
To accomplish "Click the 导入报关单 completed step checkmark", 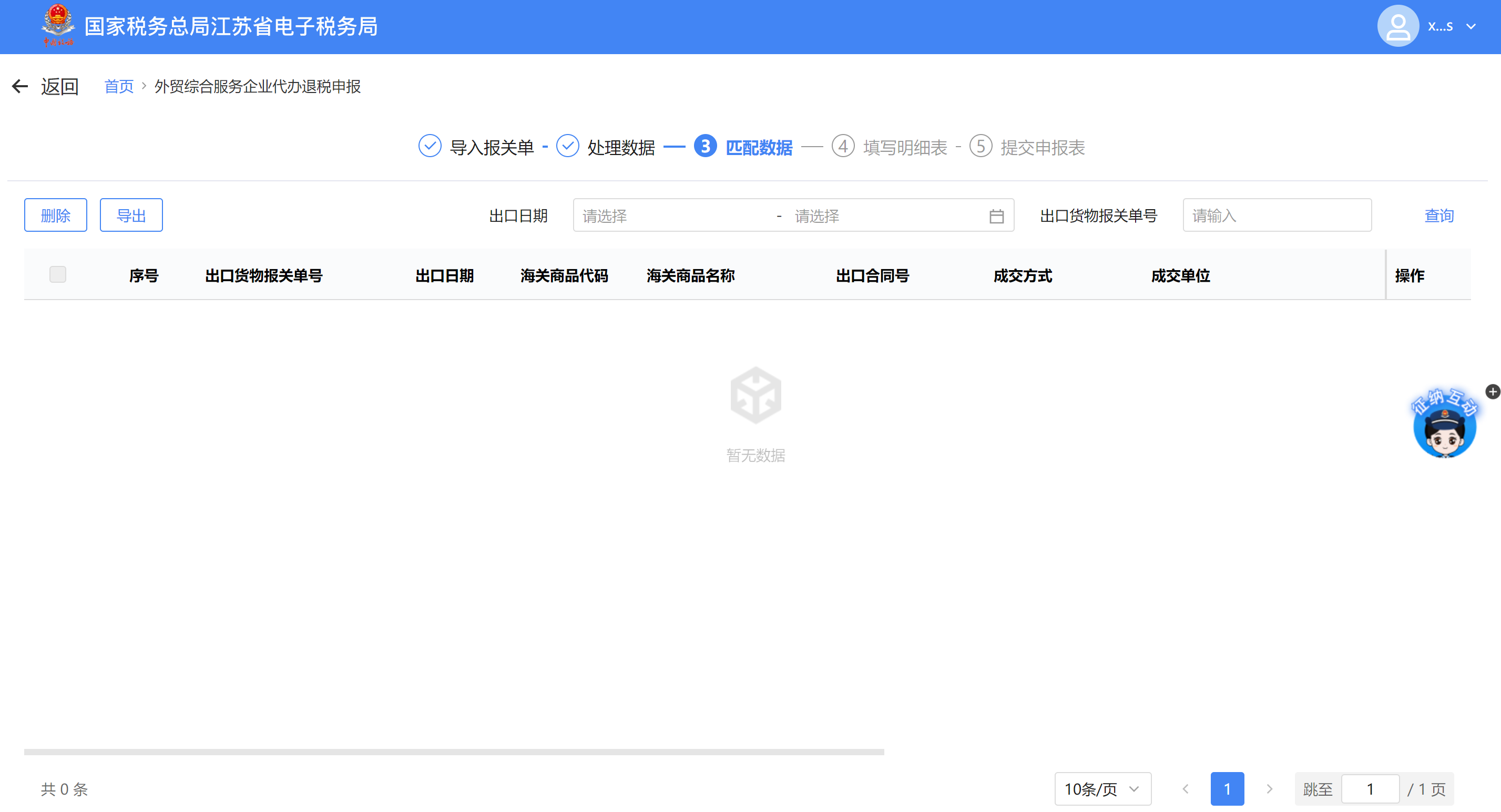I will pos(430,146).
